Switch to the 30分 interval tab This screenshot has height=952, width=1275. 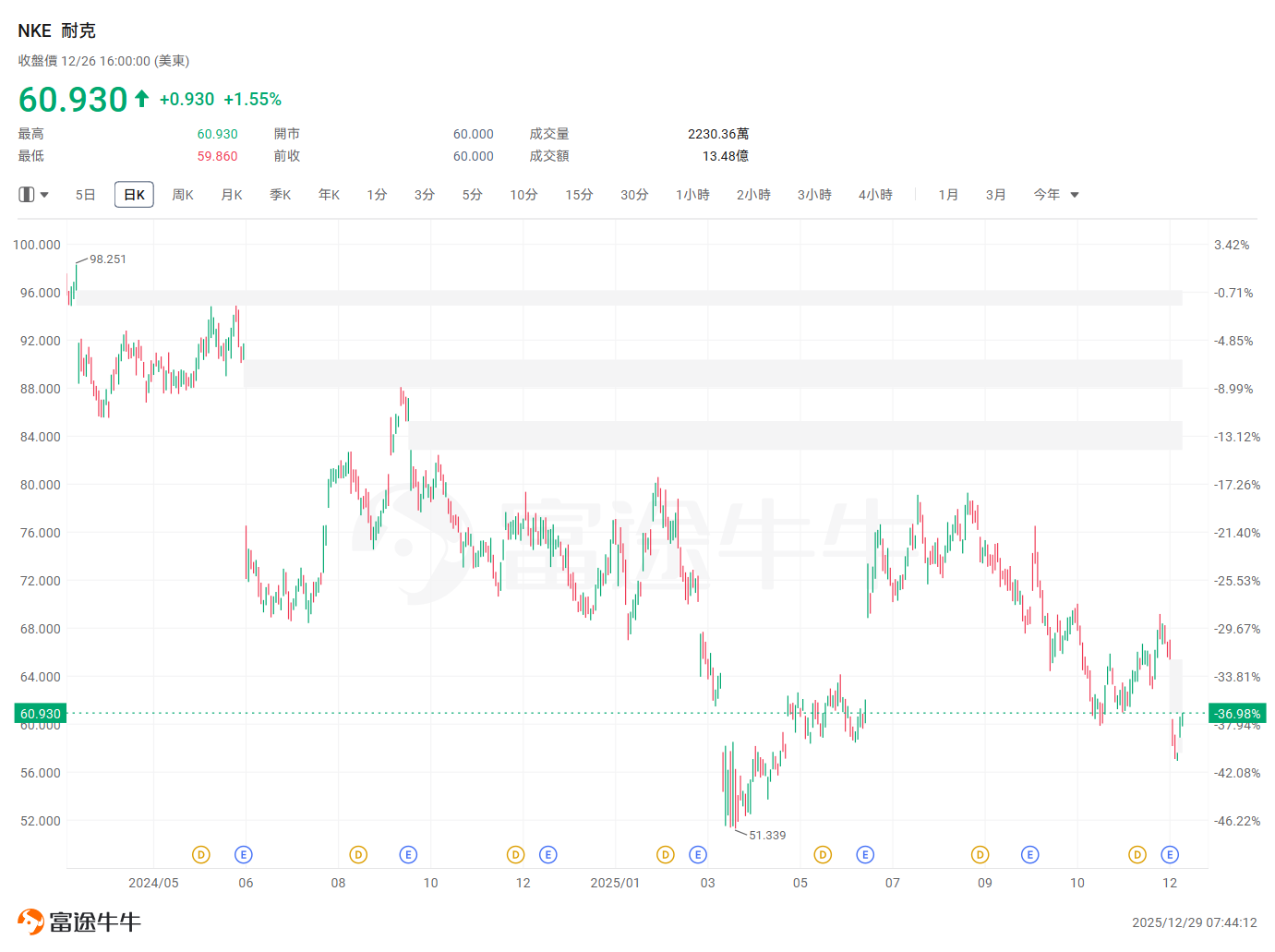(x=634, y=195)
